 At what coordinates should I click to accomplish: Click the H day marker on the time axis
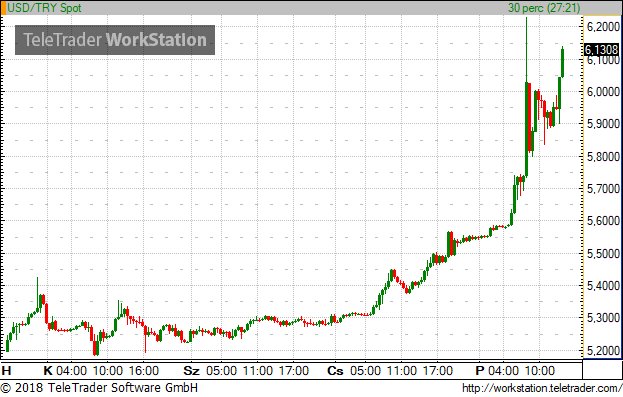click(6, 371)
